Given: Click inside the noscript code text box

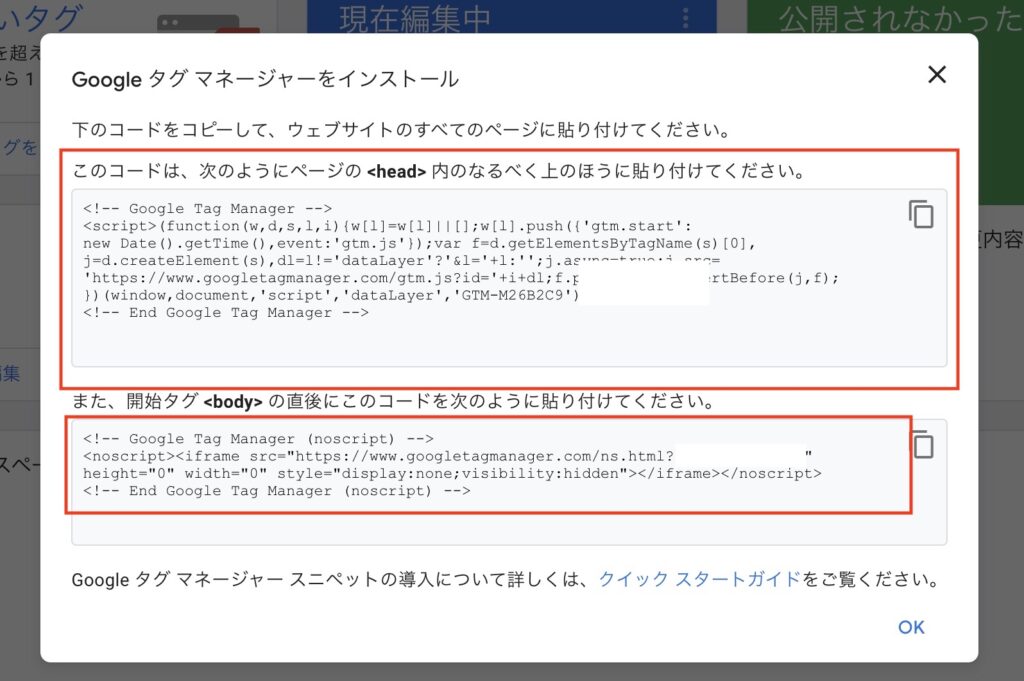Looking at the screenshot, I should pos(509,482).
